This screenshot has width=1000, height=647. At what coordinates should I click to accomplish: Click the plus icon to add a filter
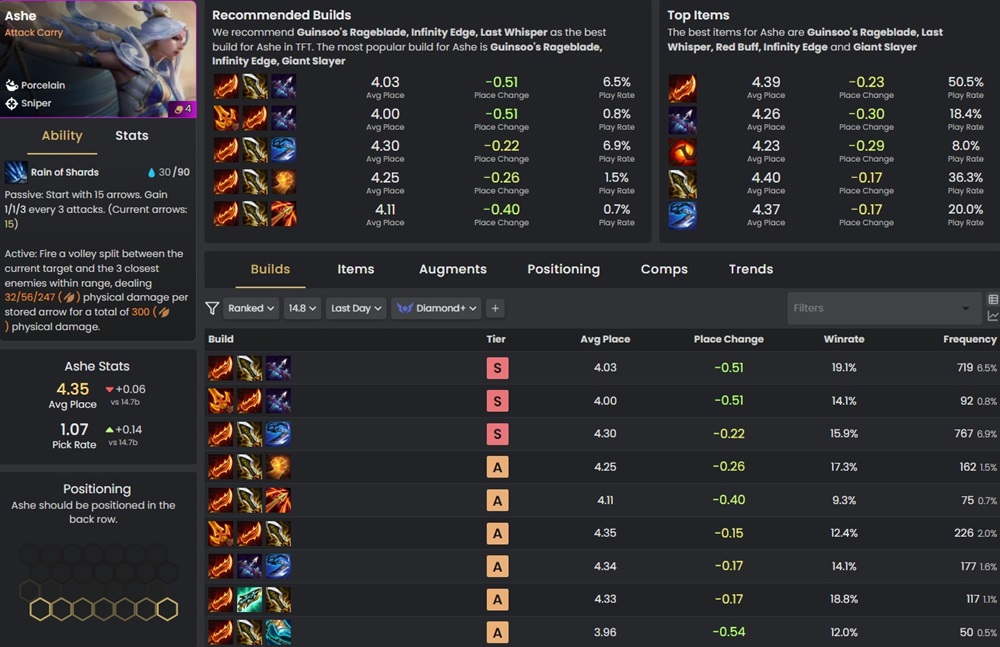pyautogui.click(x=495, y=308)
